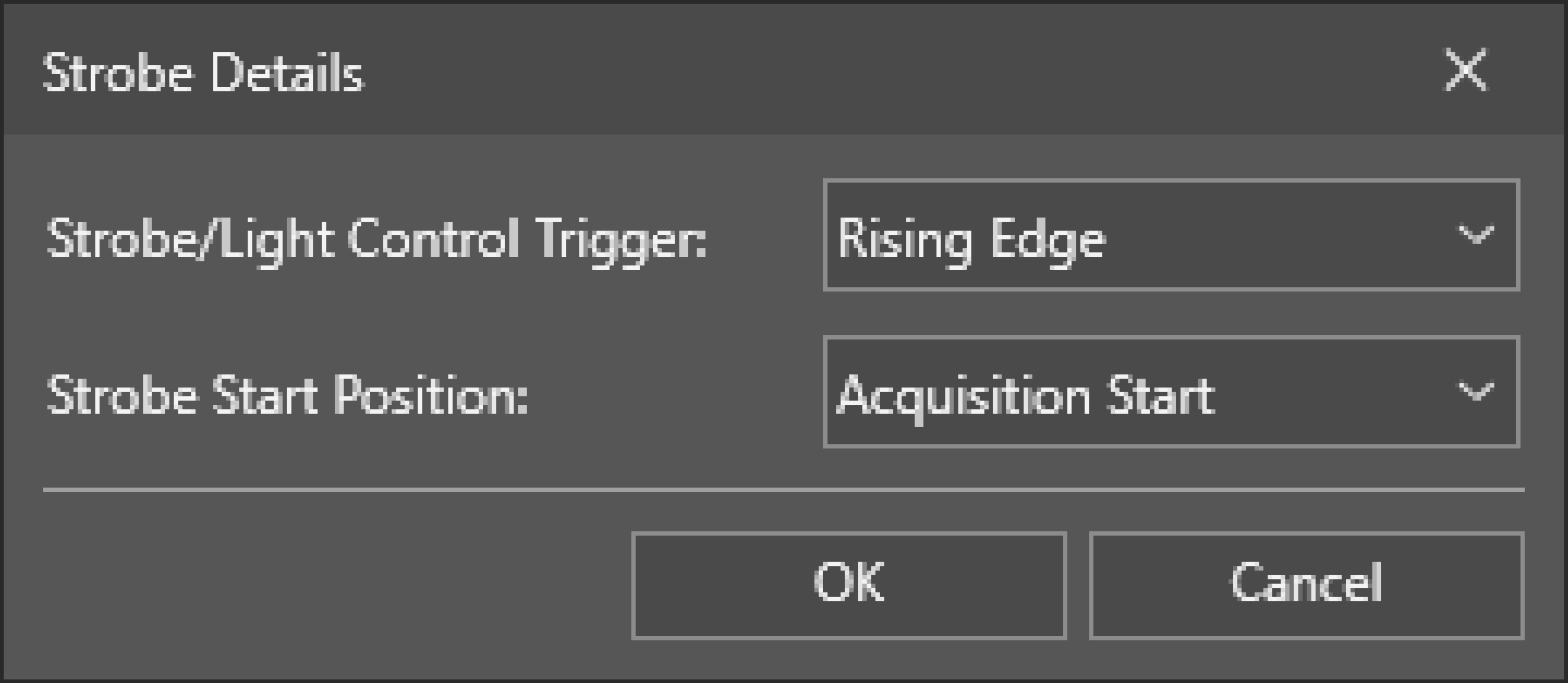This screenshot has height=683, width=1568.
Task: Accept strobe settings by clicking OK
Action: pos(848,585)
